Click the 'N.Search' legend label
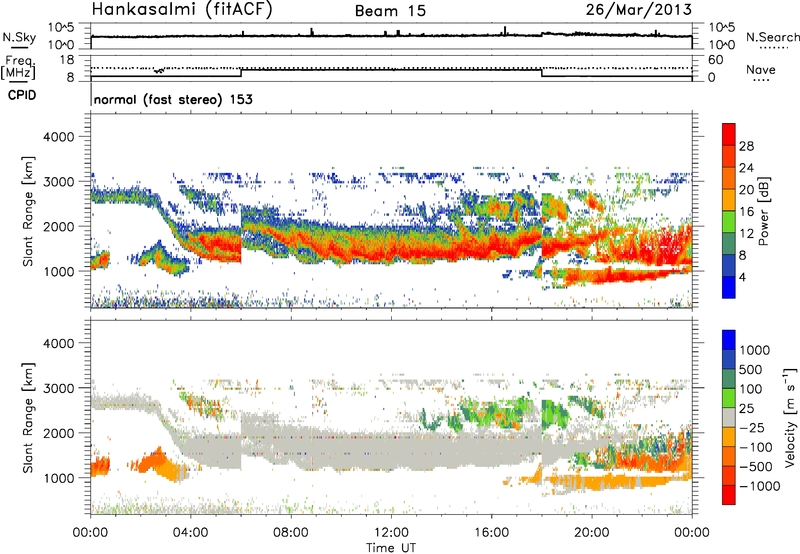The width and height of the screenshot is (800, 554). (772, 37)
